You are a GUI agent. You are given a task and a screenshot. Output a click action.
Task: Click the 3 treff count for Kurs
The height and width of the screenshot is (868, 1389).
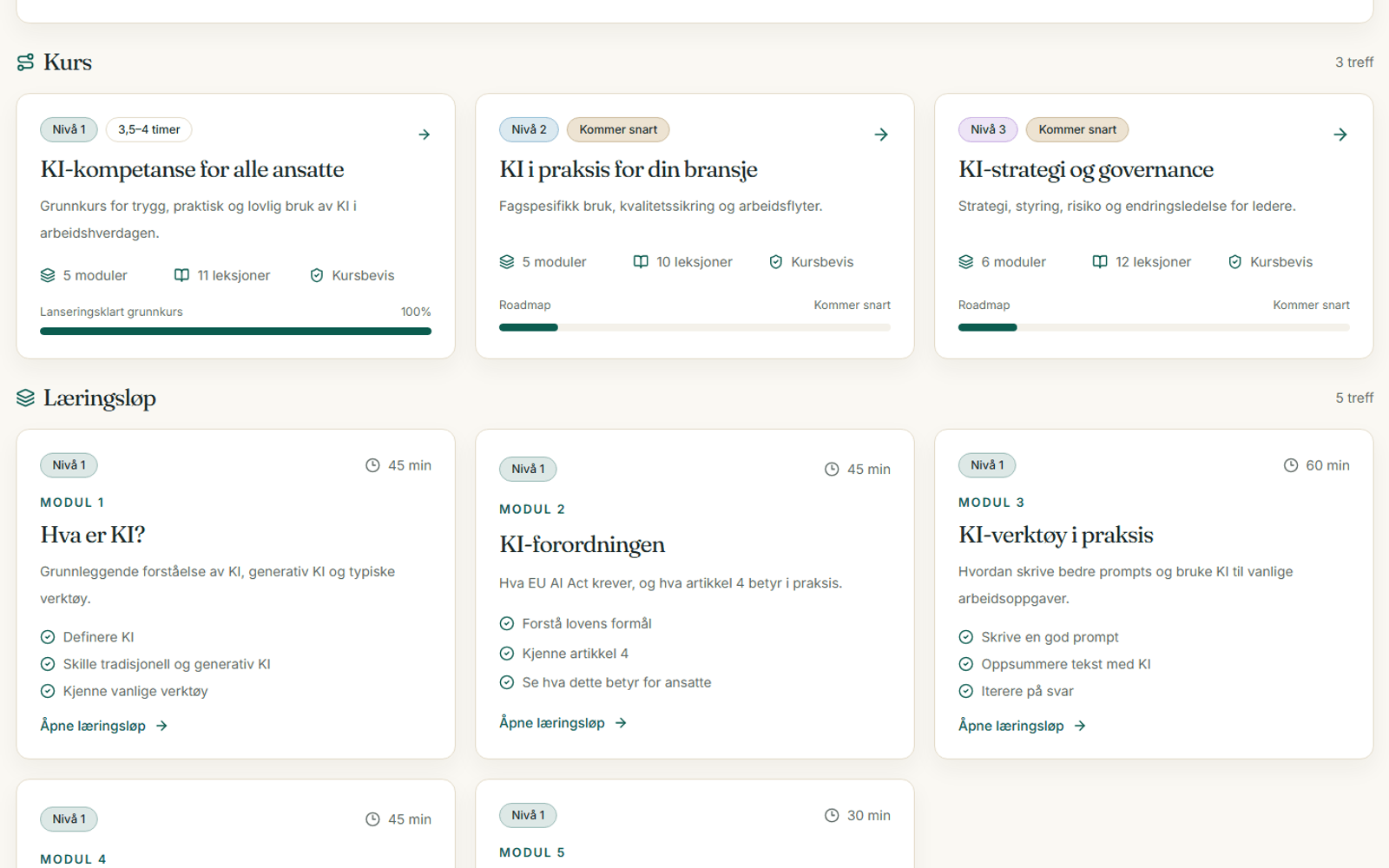pos(1354,62)
